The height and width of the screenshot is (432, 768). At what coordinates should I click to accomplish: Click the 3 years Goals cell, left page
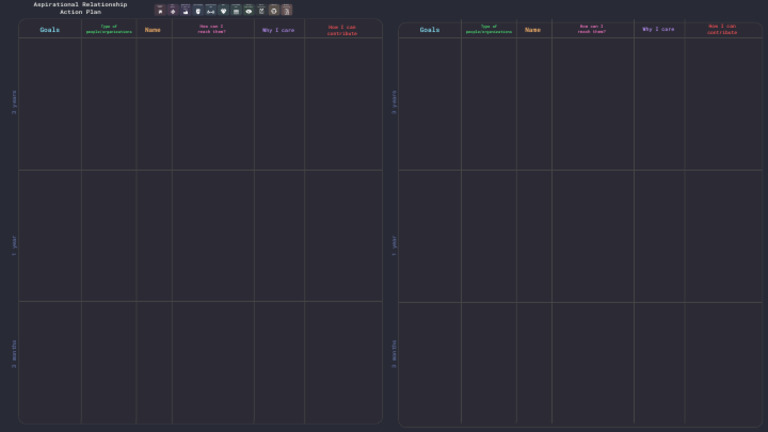click(x=50, y=104)
